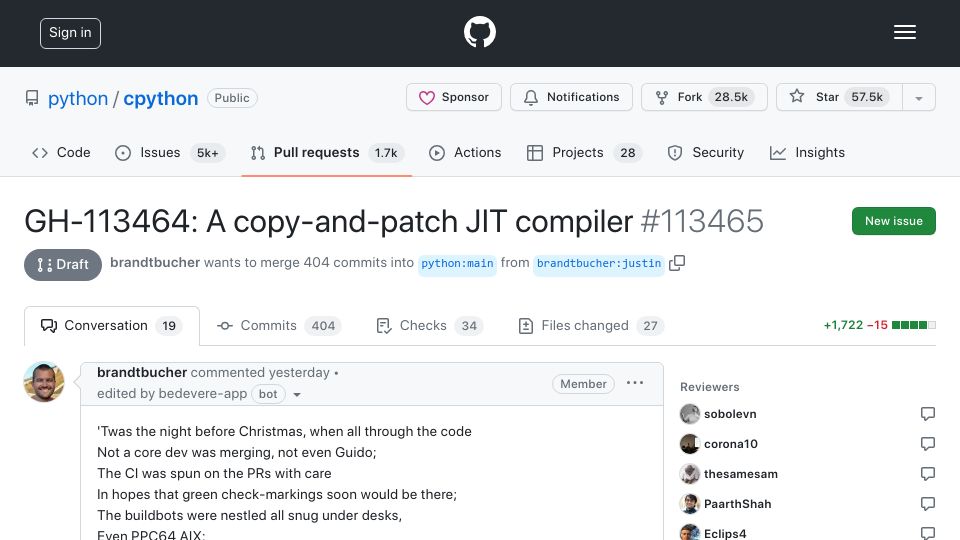Click corona10's avatar
The image size is (960, 540).
tap(690, 444)
